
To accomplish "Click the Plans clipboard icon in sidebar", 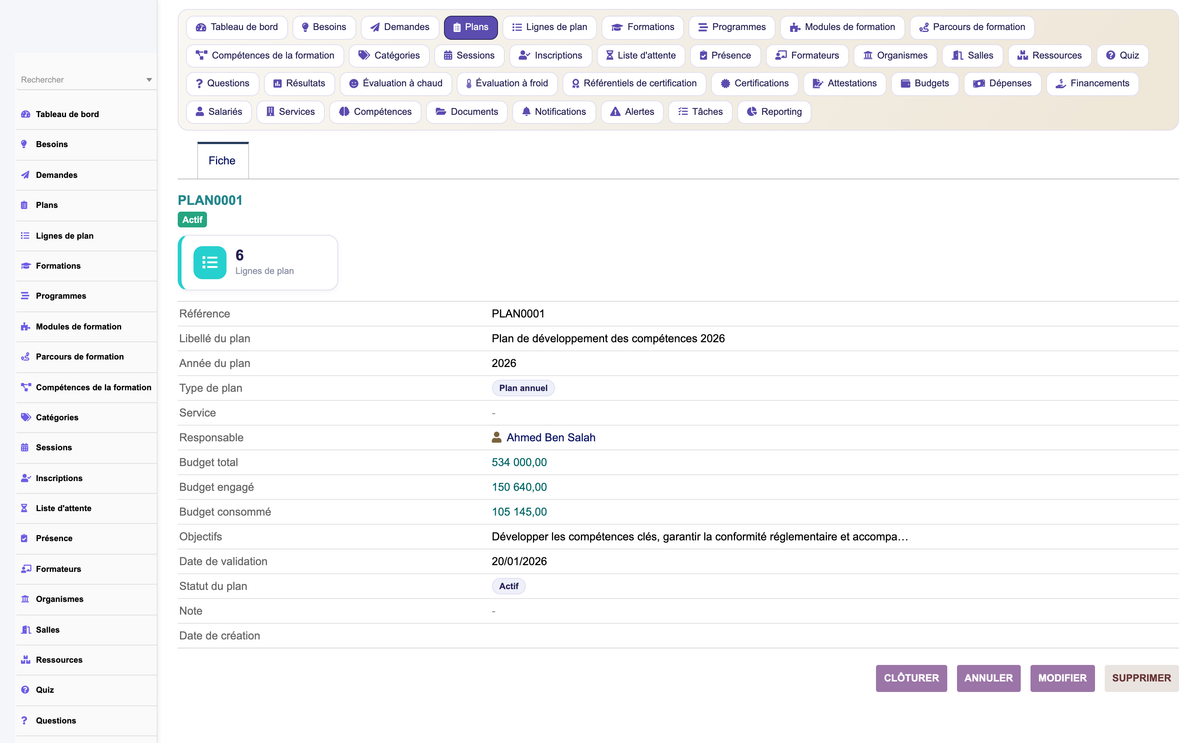I will tap(25, 205).
